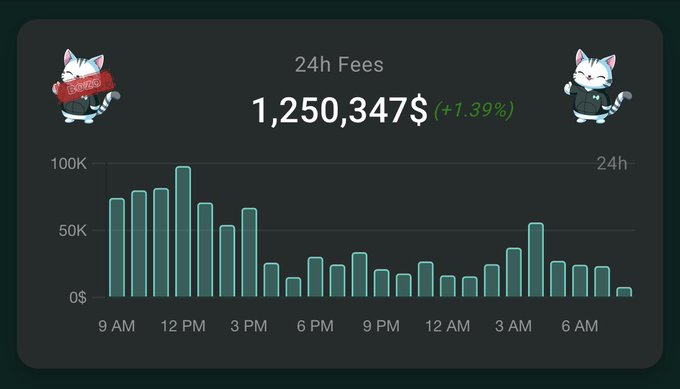Viewport: 680px width, 389px height.
Task: Select the last, shortest bar on chart
Action: (x=624, y=292)
